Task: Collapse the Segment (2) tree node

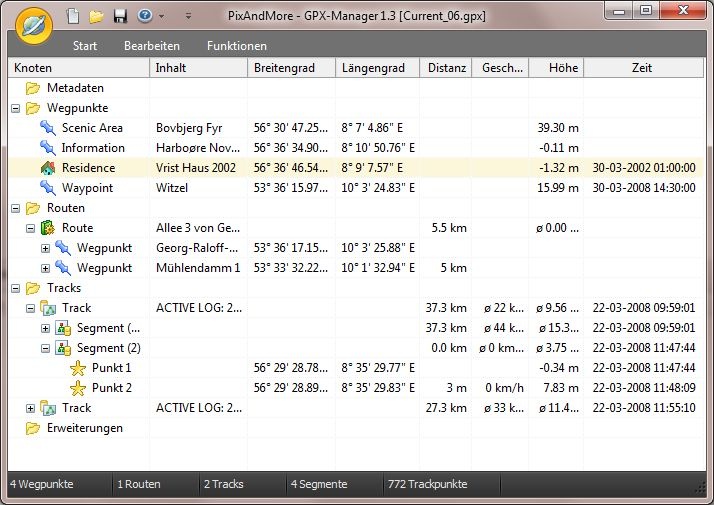Action: pos(46,348)
